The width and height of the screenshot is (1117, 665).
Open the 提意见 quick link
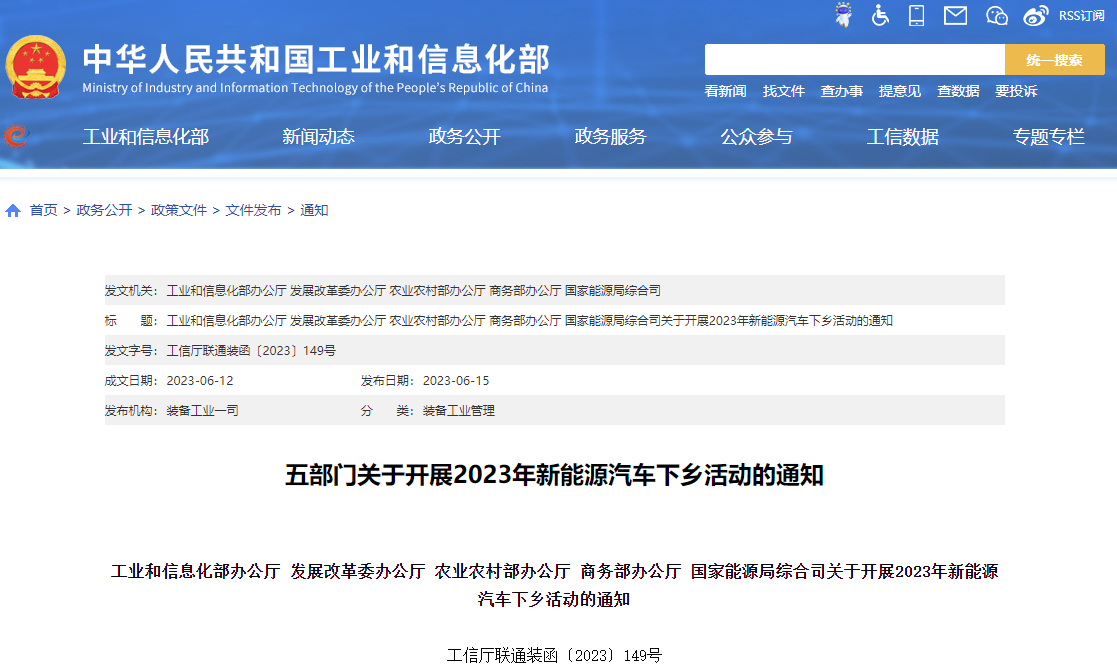click(900, 91)
